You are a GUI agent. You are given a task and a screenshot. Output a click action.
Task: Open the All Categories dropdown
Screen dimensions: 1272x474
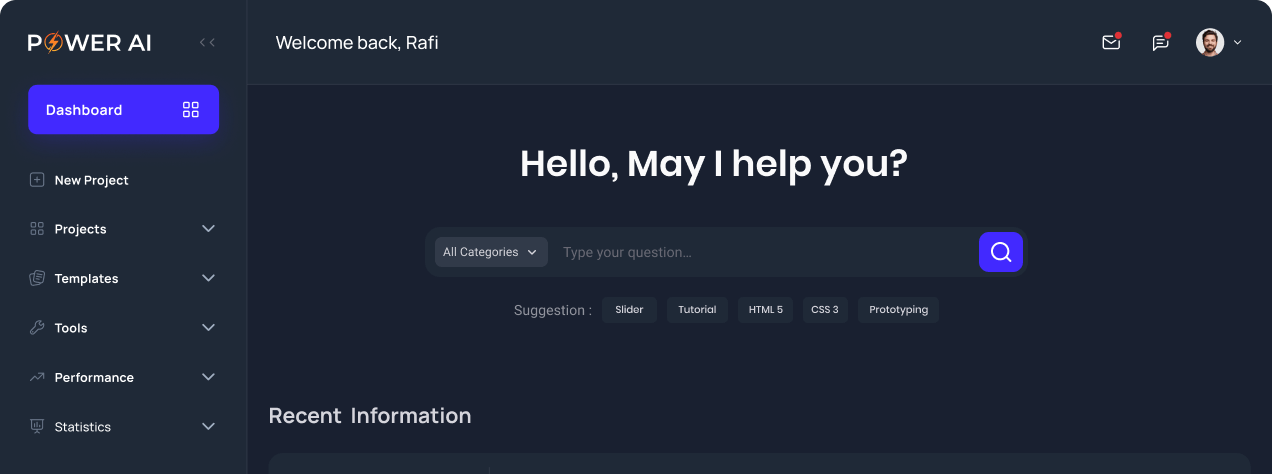pyautogui.click(x=490, y=252)
